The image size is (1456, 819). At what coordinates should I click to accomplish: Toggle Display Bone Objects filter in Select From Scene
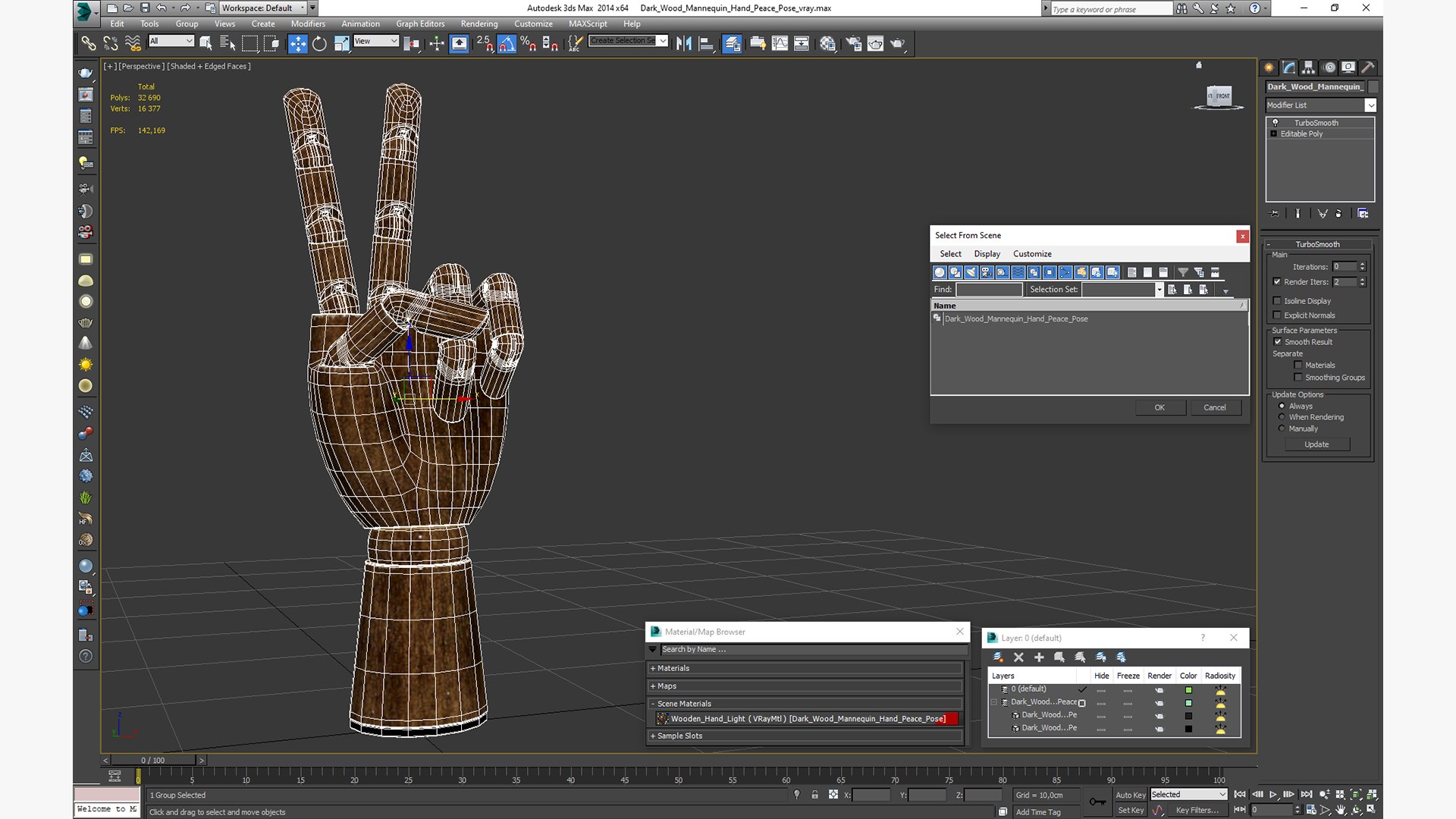point(1065,272)
